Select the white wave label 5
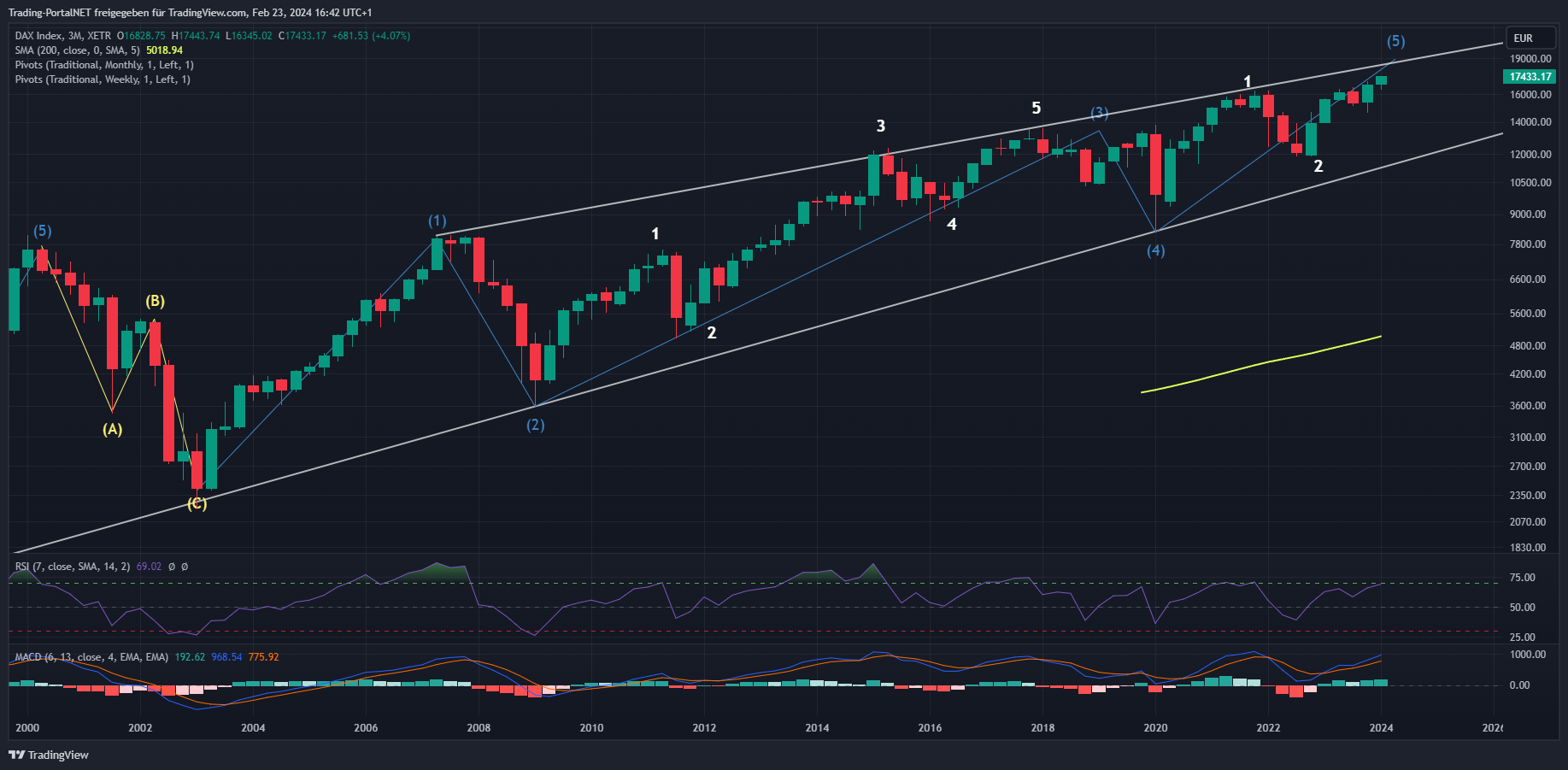This screenshot has height=770, width=1568. pyautogui.click(x=1037, y=108)
